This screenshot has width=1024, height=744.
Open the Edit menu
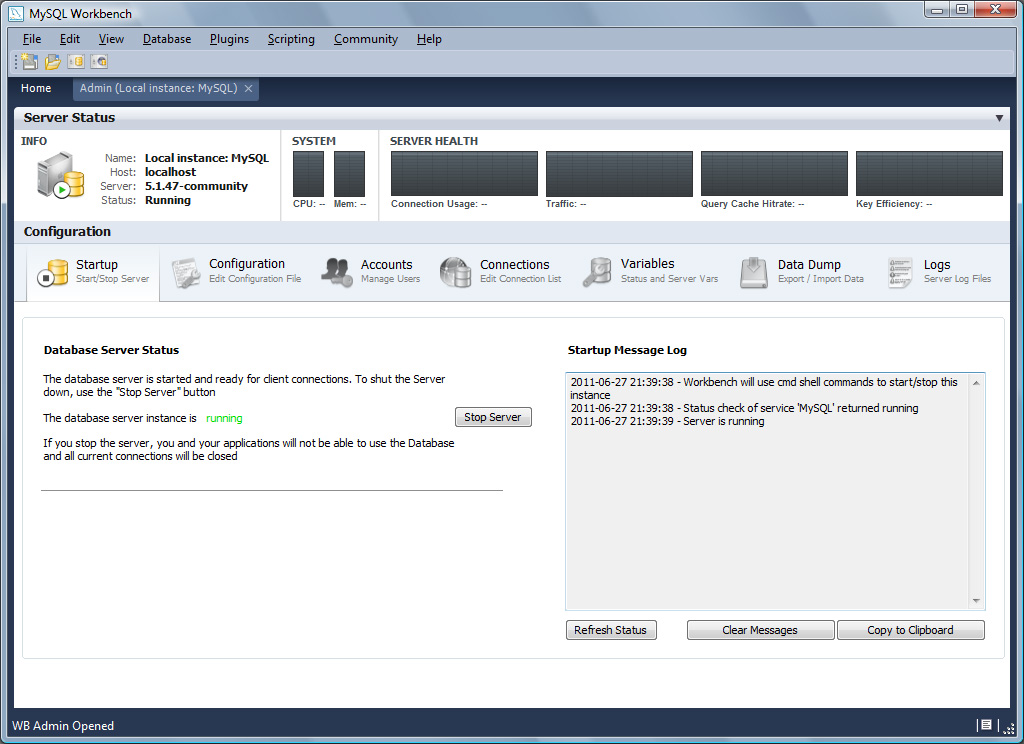pos(69,39)
